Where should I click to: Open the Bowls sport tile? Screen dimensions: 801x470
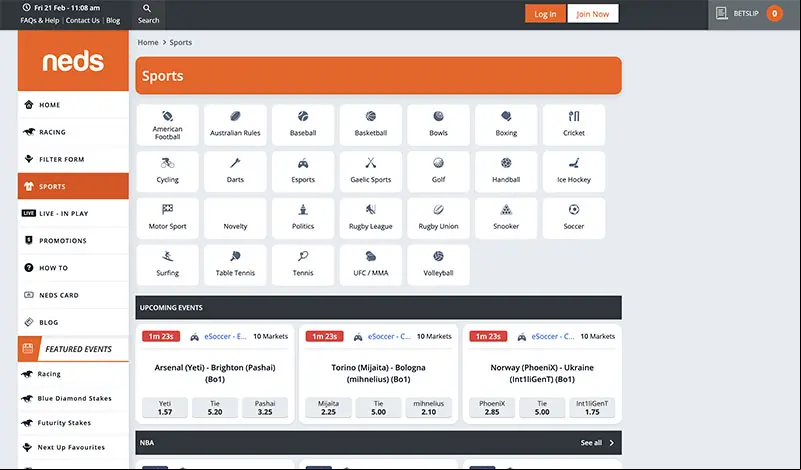pyautogui.click(x=438, y=125)
